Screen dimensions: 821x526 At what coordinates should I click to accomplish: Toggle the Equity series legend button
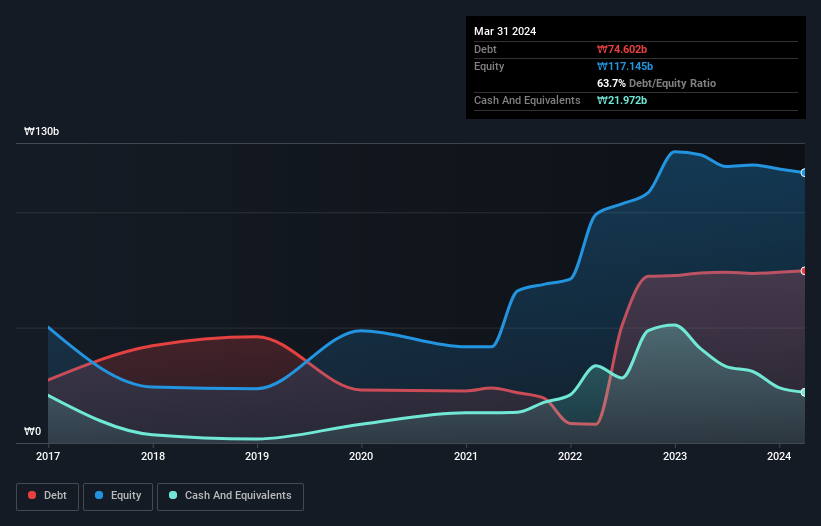tap(118, 496)
